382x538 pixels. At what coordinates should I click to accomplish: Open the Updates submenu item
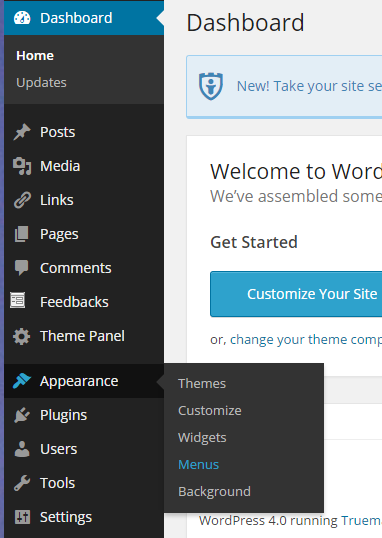pyautogui.click(x=41, y=83)
